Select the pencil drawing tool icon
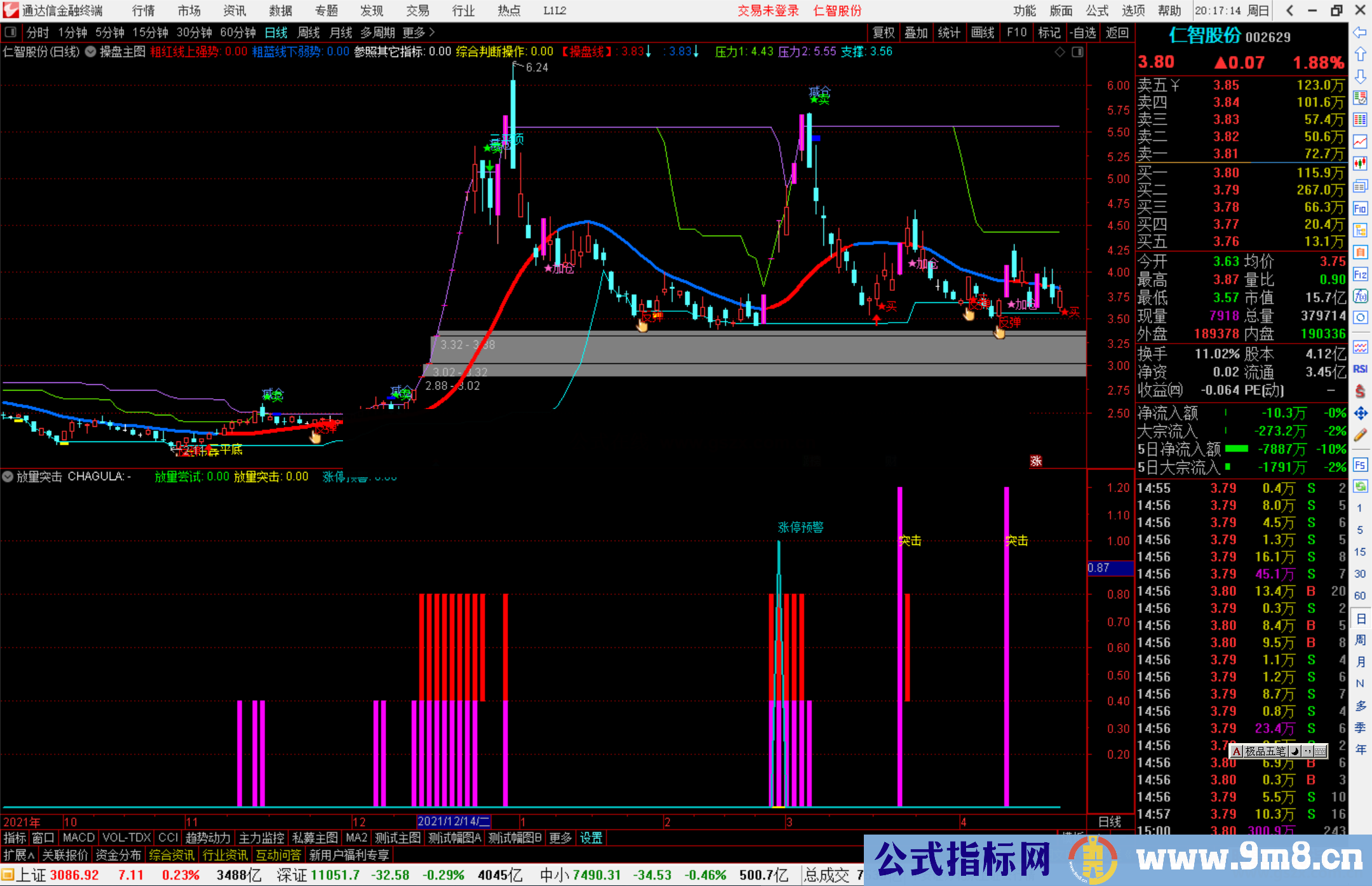 (1360, 436)
